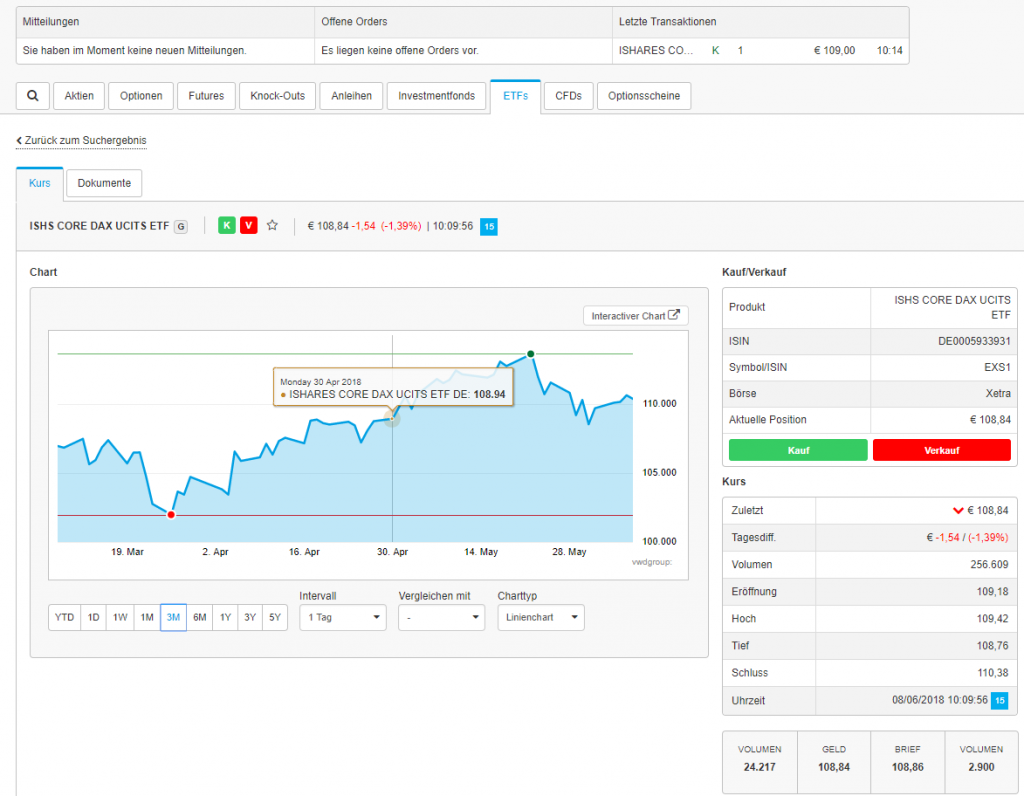Switch chart range to YTD
The width and height of the screenshot is (1024, 796).
tap(64, 618)
